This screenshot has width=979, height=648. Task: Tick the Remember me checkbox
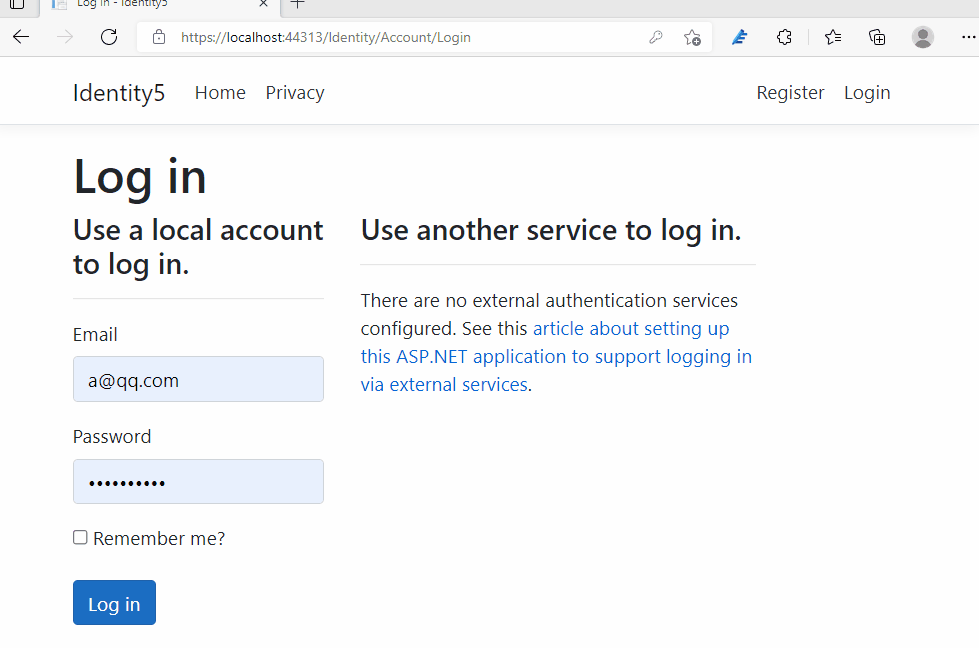80,538
